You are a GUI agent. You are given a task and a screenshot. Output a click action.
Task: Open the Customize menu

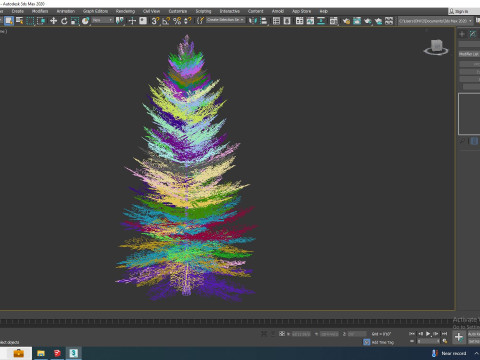coord(178,11)
